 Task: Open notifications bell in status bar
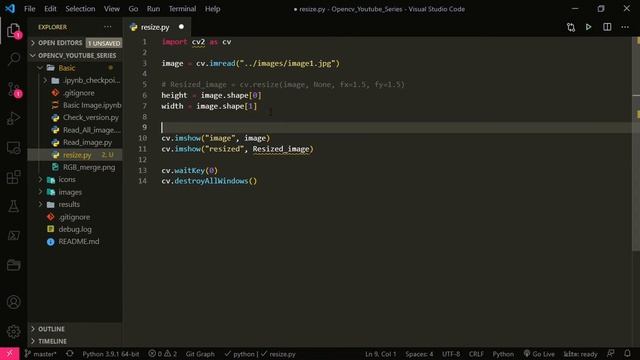pos(627,353)
